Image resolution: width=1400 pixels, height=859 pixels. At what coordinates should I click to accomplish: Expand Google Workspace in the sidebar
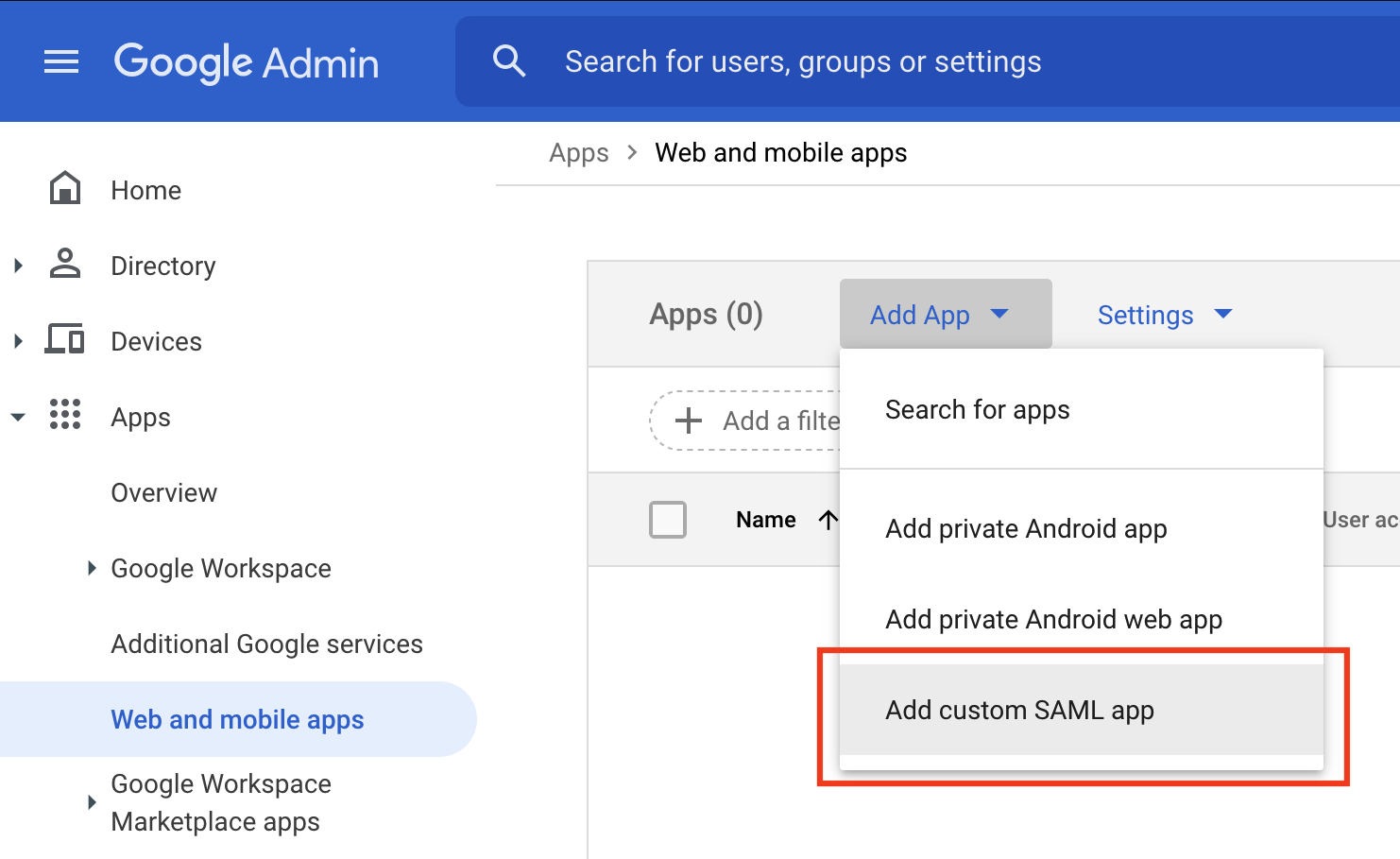pos(91,568)
